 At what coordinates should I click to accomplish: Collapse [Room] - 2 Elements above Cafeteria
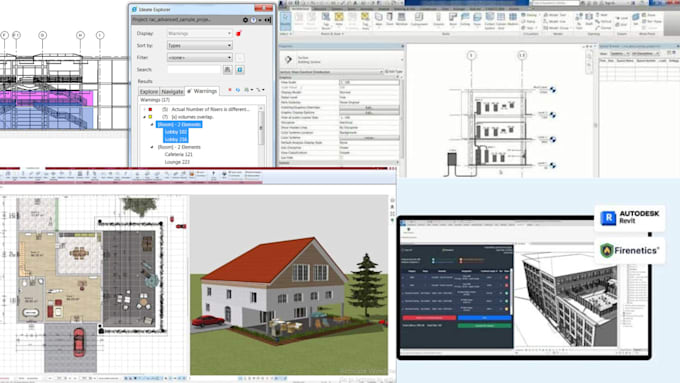(x=152, y=147)
